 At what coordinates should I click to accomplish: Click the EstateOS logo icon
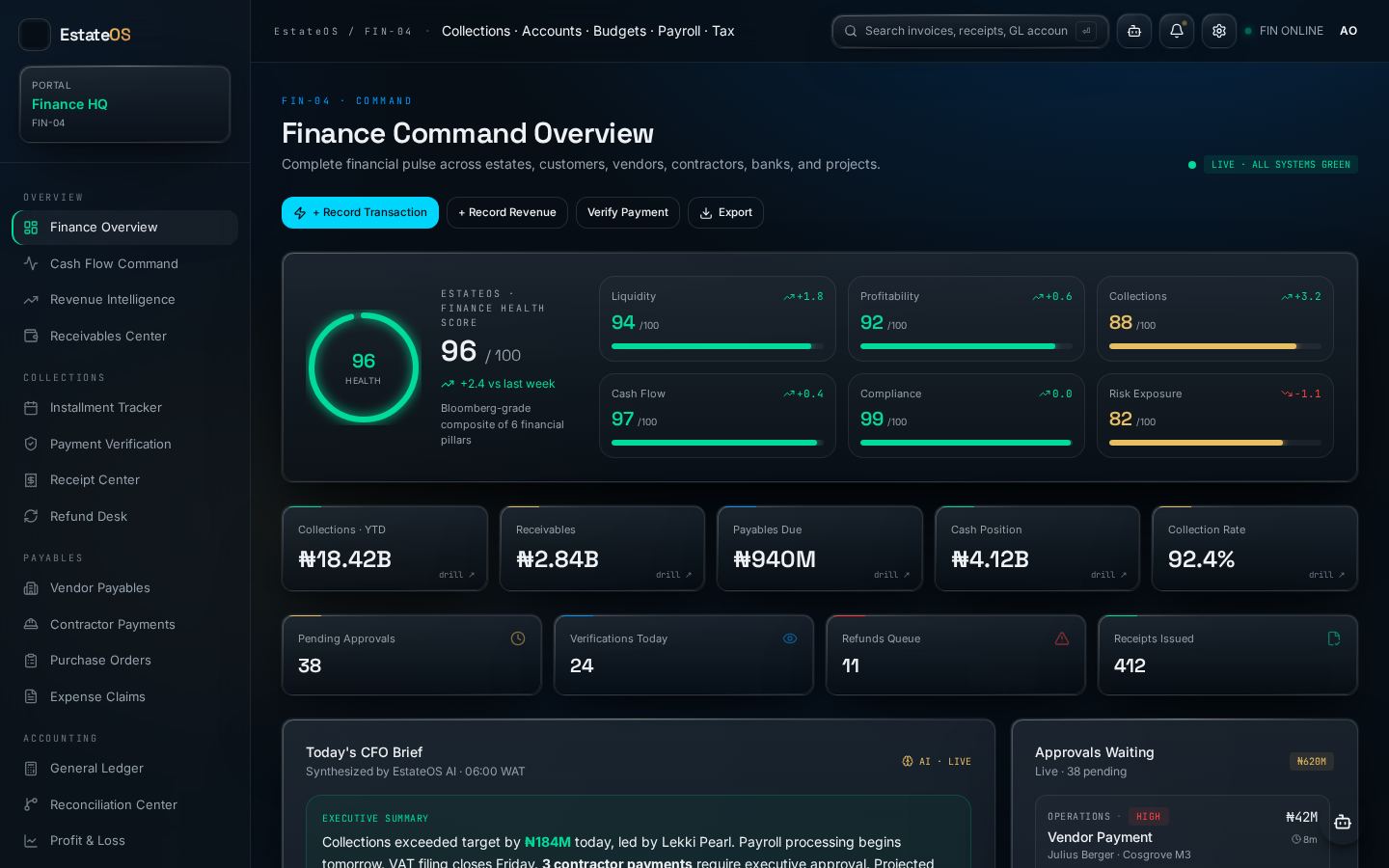[x=35, y=35]
